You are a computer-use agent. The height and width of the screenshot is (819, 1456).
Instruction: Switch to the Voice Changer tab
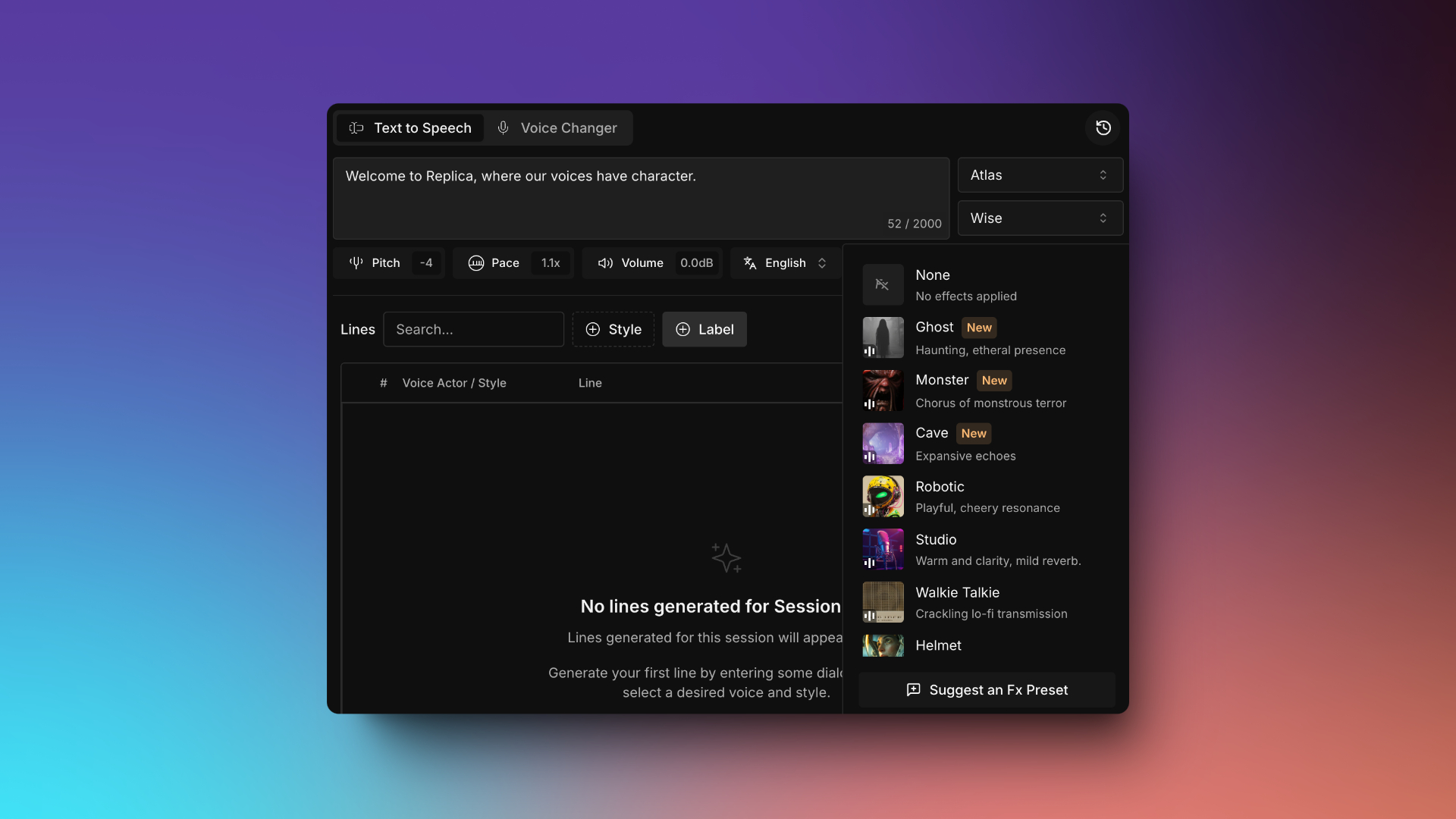(x=557, y=128)
